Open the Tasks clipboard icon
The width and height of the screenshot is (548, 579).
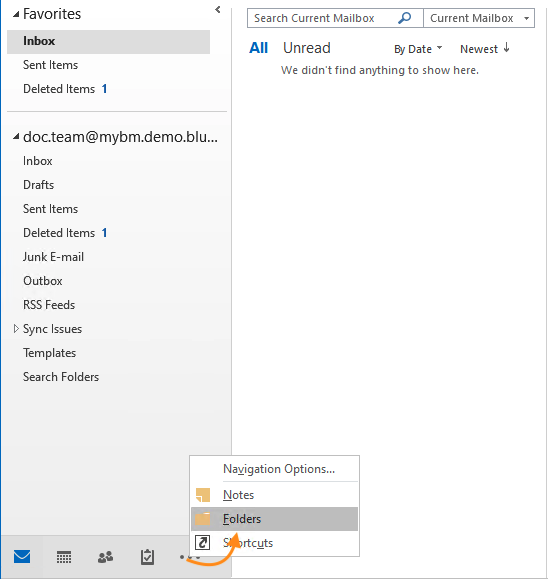coord(147,557)
